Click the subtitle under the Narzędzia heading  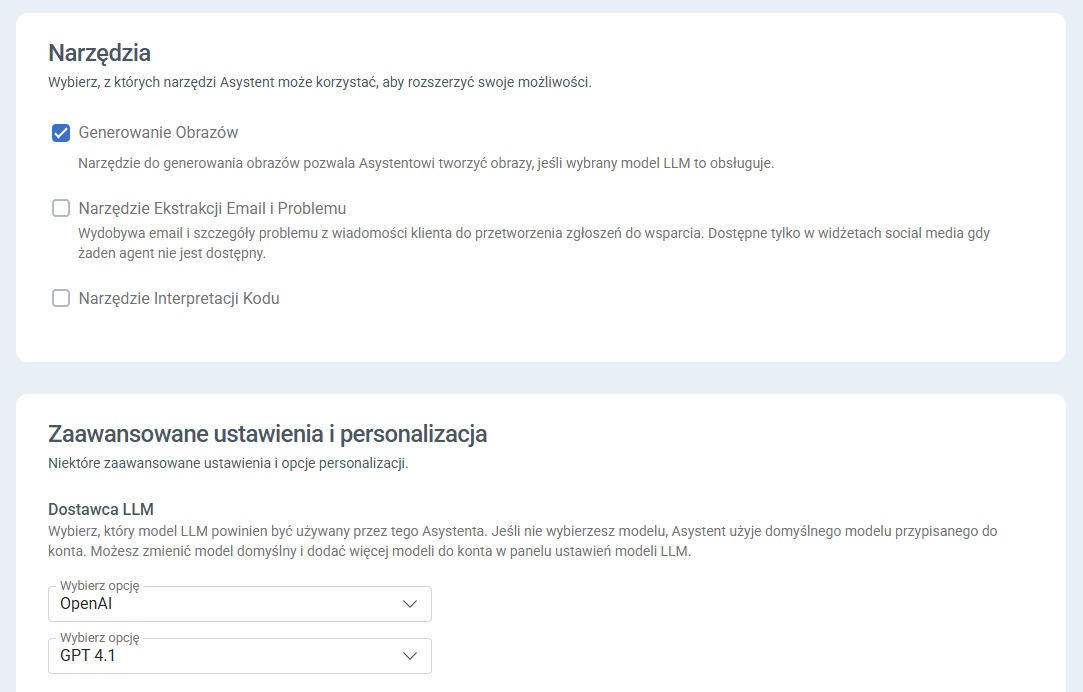320,82
